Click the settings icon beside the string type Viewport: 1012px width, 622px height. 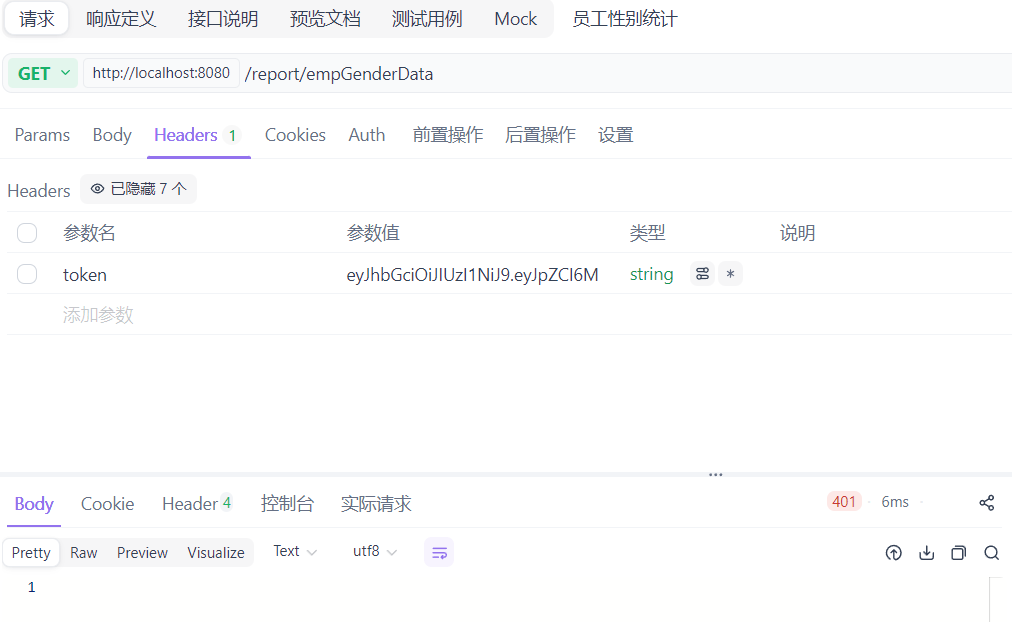click(x=702, y=274)
